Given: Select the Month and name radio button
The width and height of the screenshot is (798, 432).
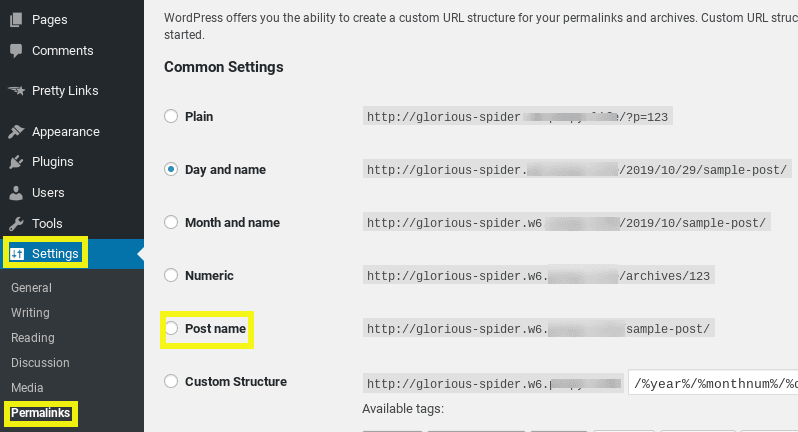Looking at the screenshot, I should click(171, 222).
